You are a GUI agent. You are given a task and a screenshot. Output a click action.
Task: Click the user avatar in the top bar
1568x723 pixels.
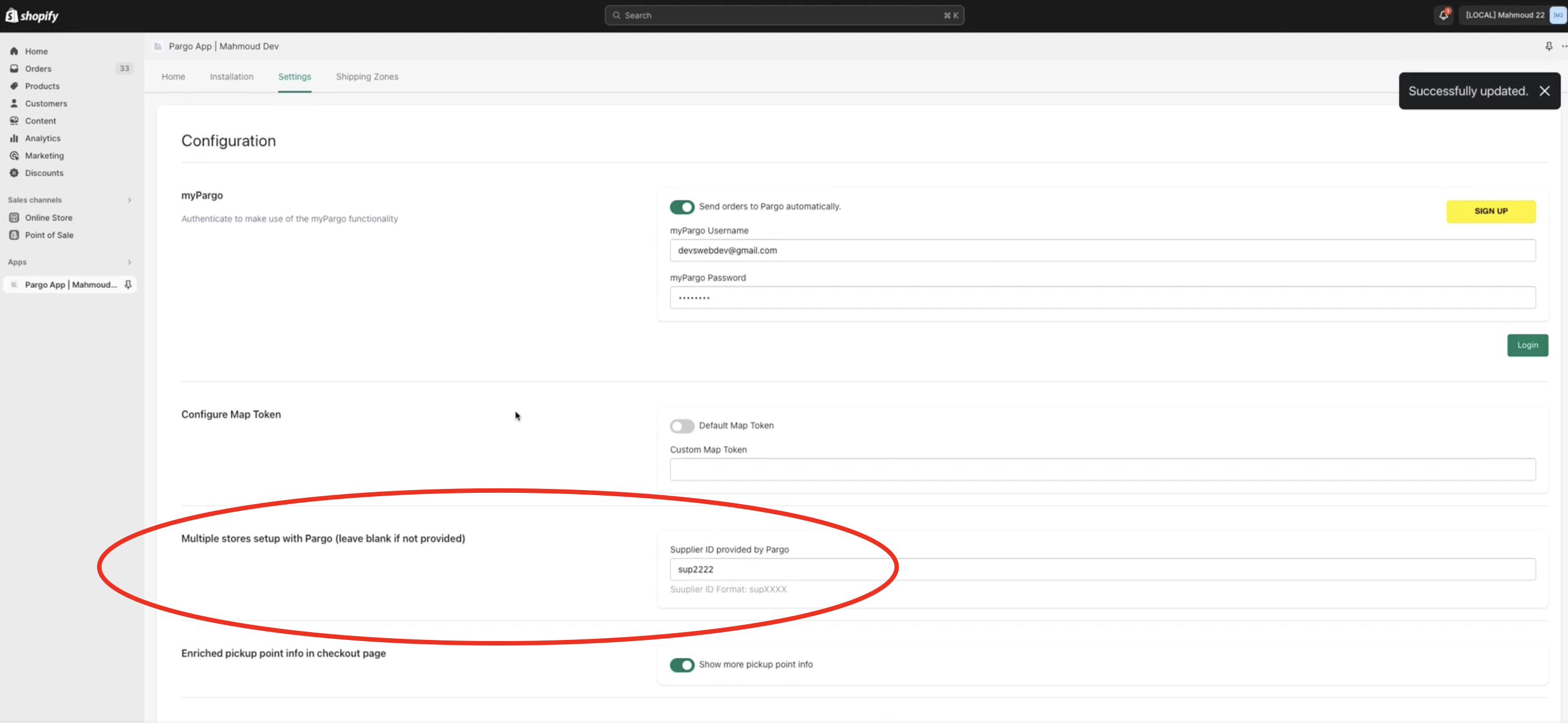pos(1558,15)
